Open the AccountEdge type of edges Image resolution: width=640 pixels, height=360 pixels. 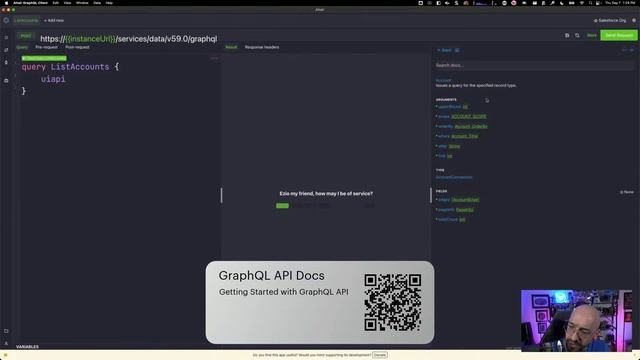(x=465, y=200)
